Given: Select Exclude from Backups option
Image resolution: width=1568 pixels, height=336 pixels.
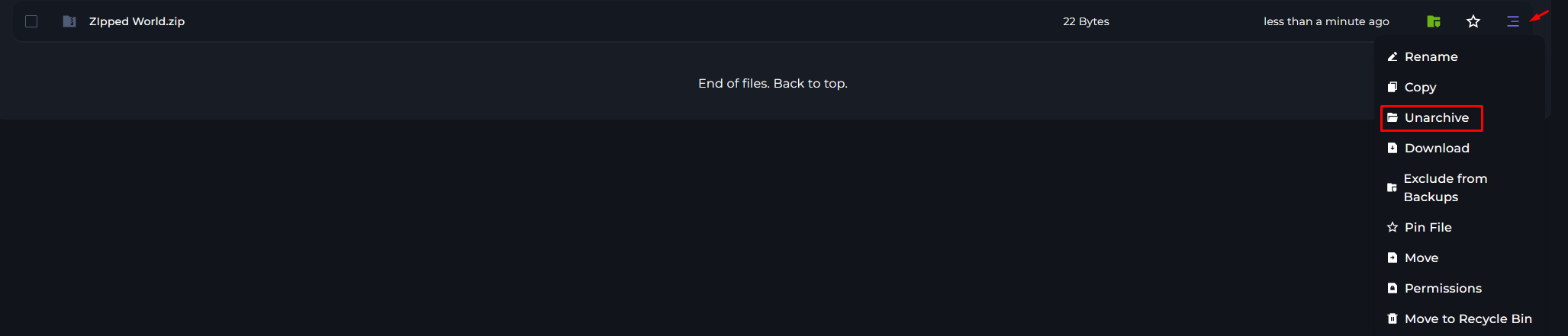Looking at the screenshot, I should 1444,187.
